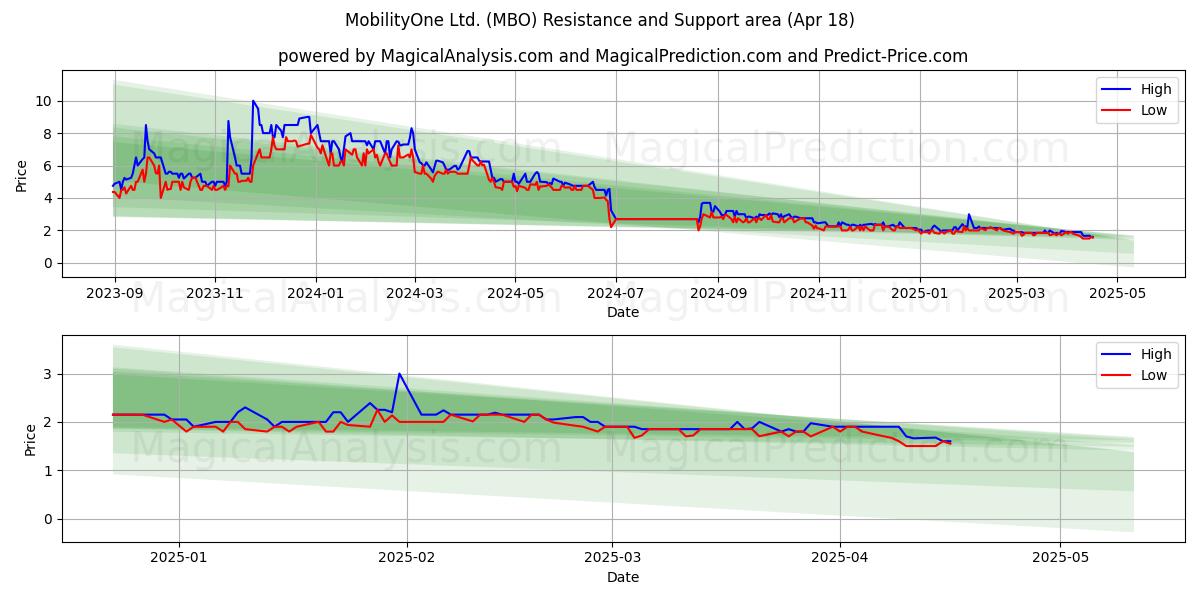1200x600 pixels.
Task: Click the '2023-11' x-axis label in the top chart
Action: tap(215, 295)
